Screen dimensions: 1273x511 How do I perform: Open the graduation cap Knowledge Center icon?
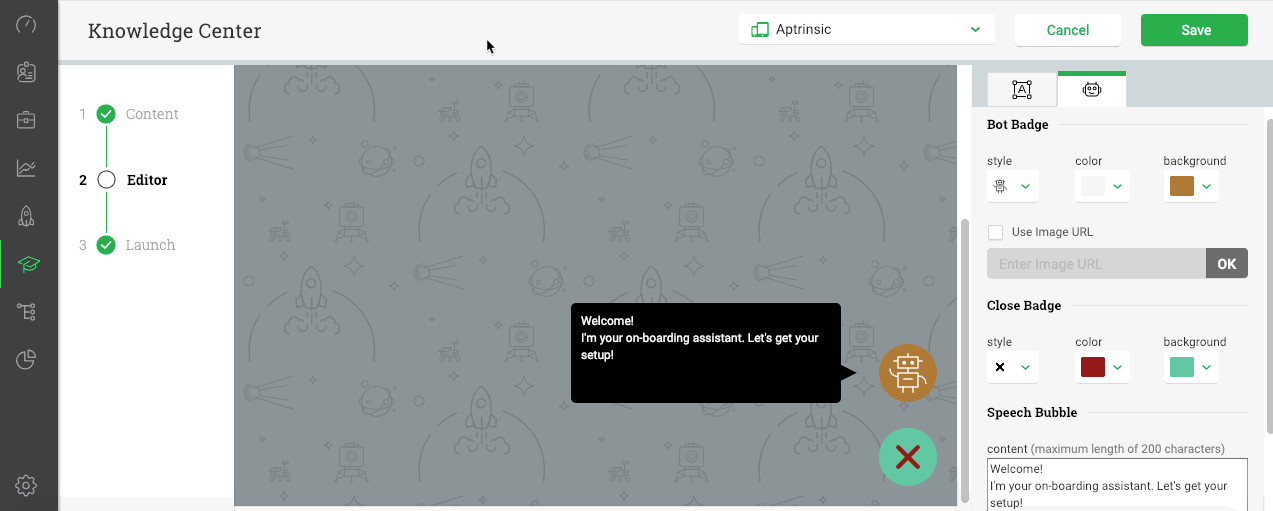click(28, 264)
